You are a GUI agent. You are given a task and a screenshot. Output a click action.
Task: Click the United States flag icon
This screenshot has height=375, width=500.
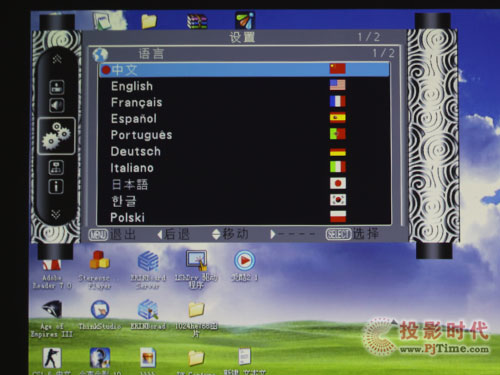coord(338,85)
